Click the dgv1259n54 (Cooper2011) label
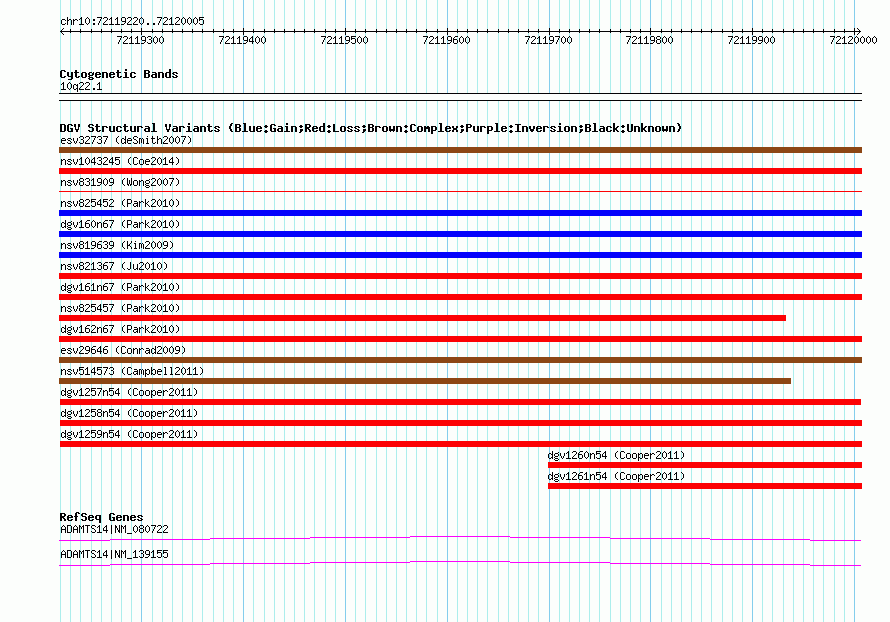The width and height of the screenshot is (890, 622). click(x=129, y=434)
